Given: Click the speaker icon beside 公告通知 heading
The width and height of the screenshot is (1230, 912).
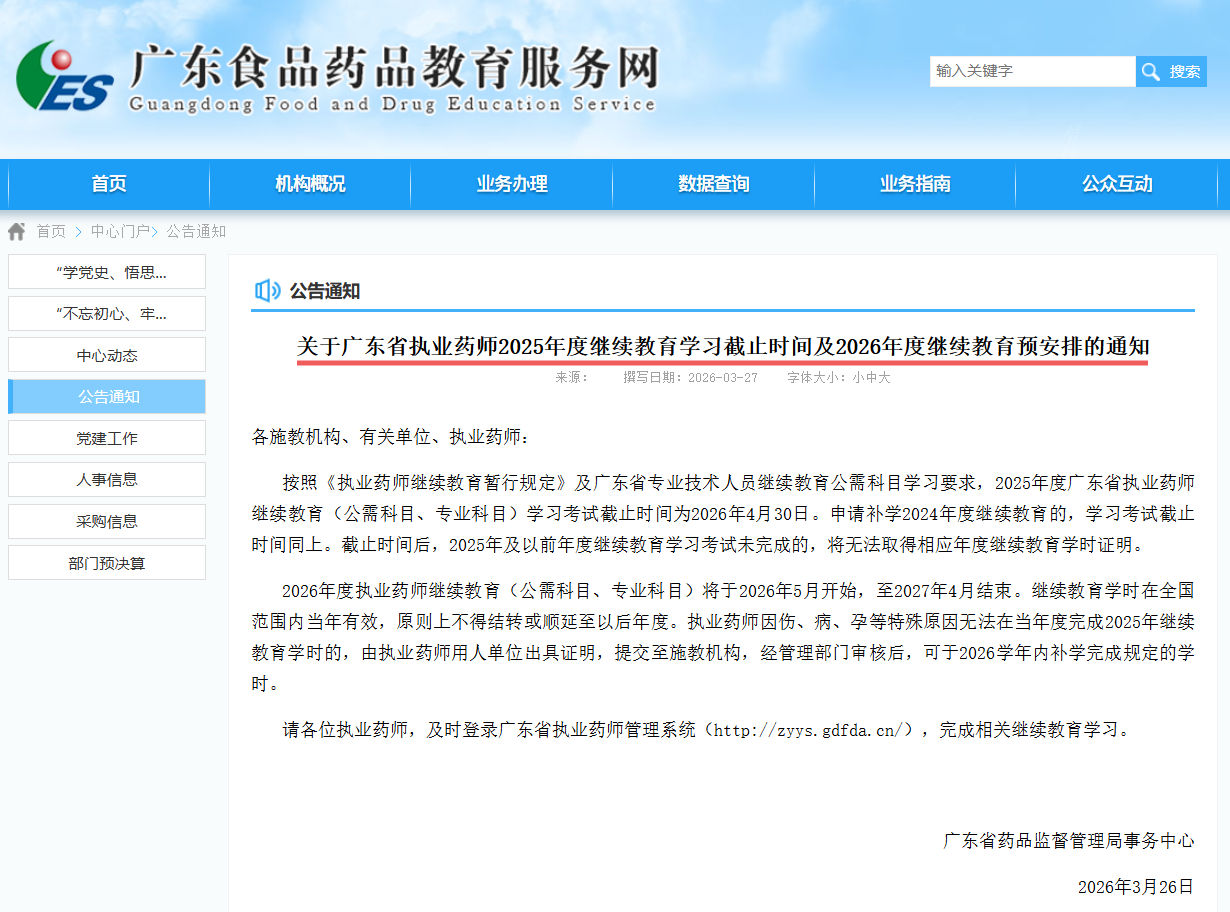Looking at the screenshot, I should coord(267,291).
